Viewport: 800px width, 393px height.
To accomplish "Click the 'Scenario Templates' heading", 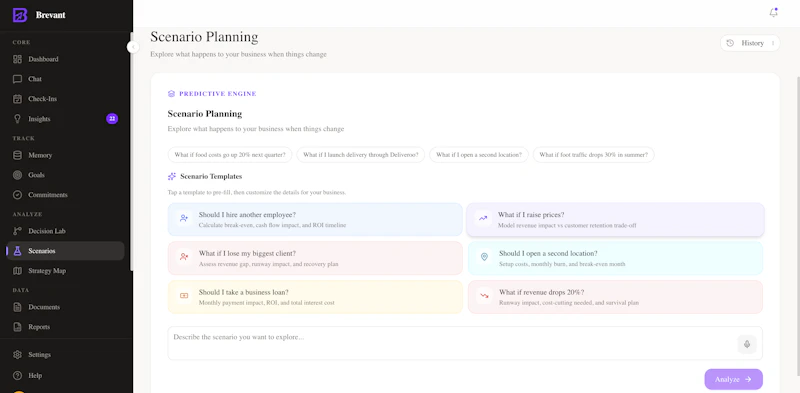I will pos(211,177).
